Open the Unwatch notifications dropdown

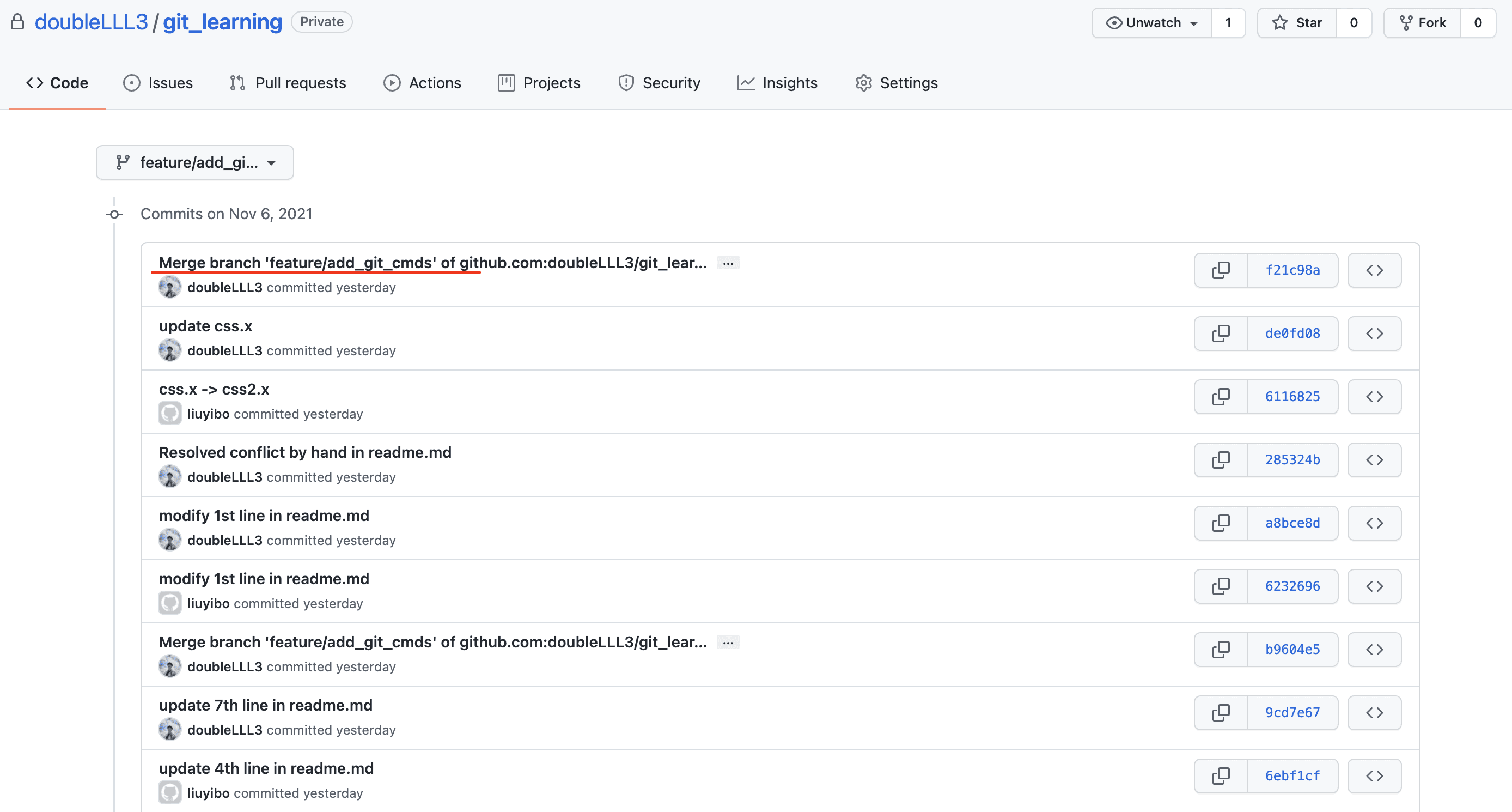[x=1151, y=23]
